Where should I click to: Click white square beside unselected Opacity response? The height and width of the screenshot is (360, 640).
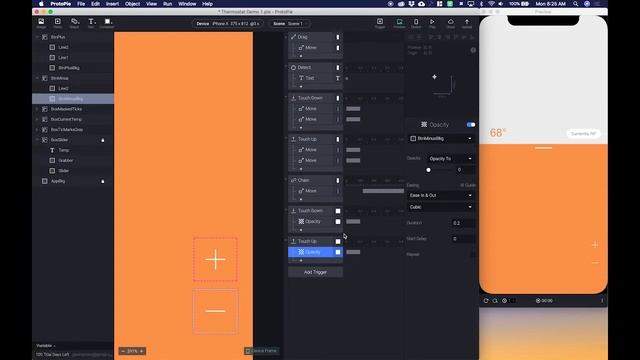[338, 222]
